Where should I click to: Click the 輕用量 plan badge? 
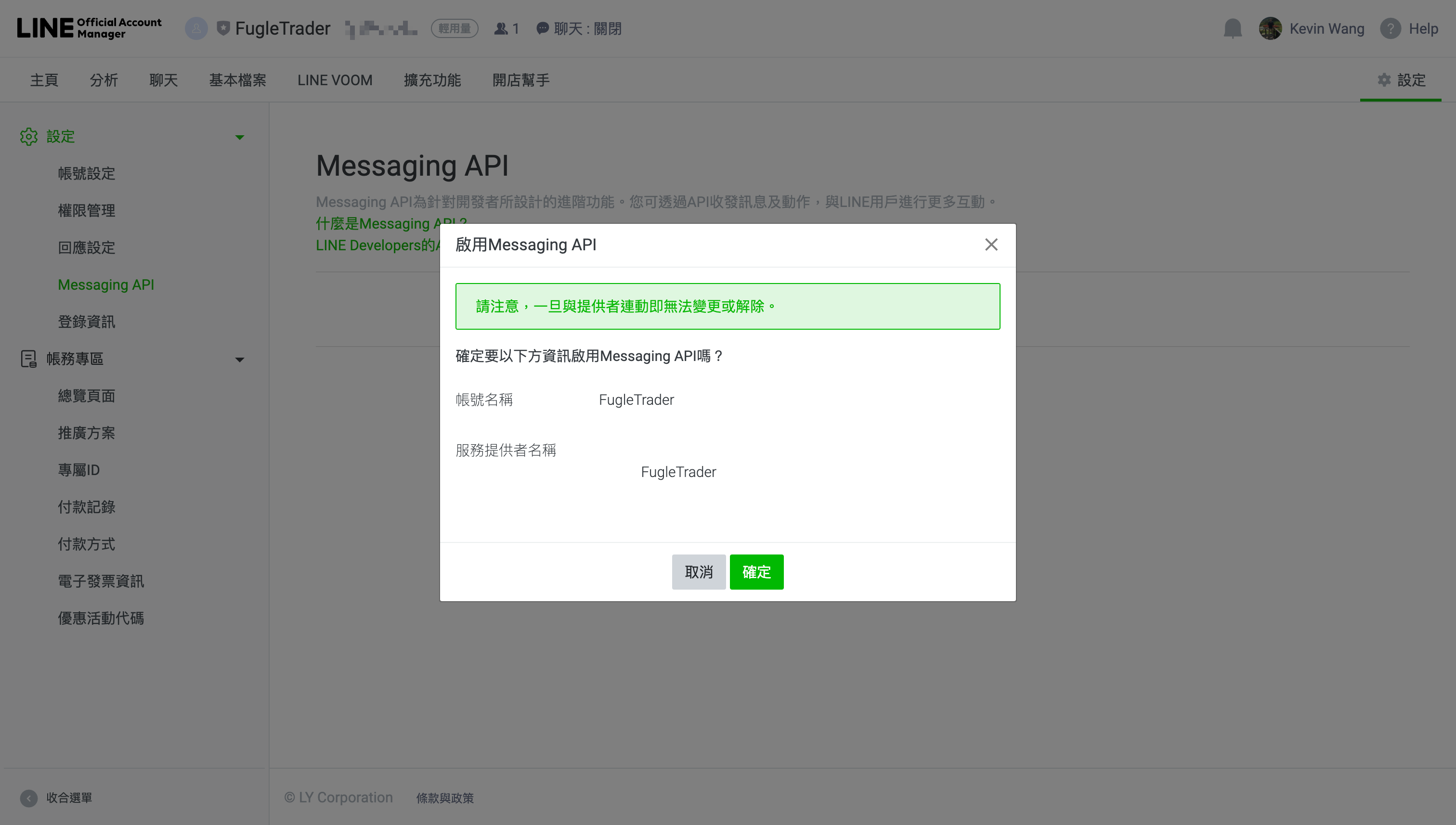pos(455,28)
